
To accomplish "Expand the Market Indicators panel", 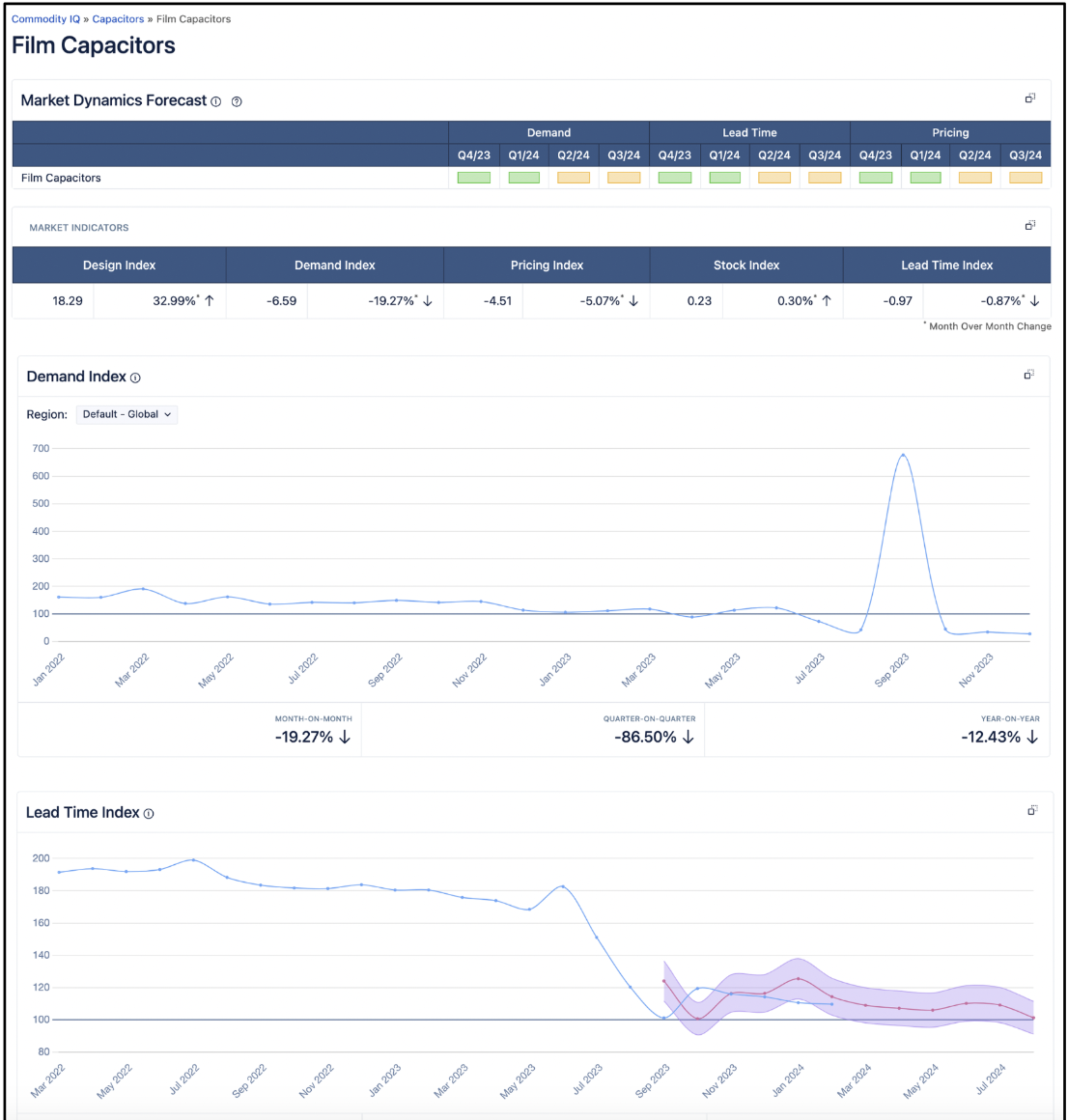I will [x=1030, y=226].
